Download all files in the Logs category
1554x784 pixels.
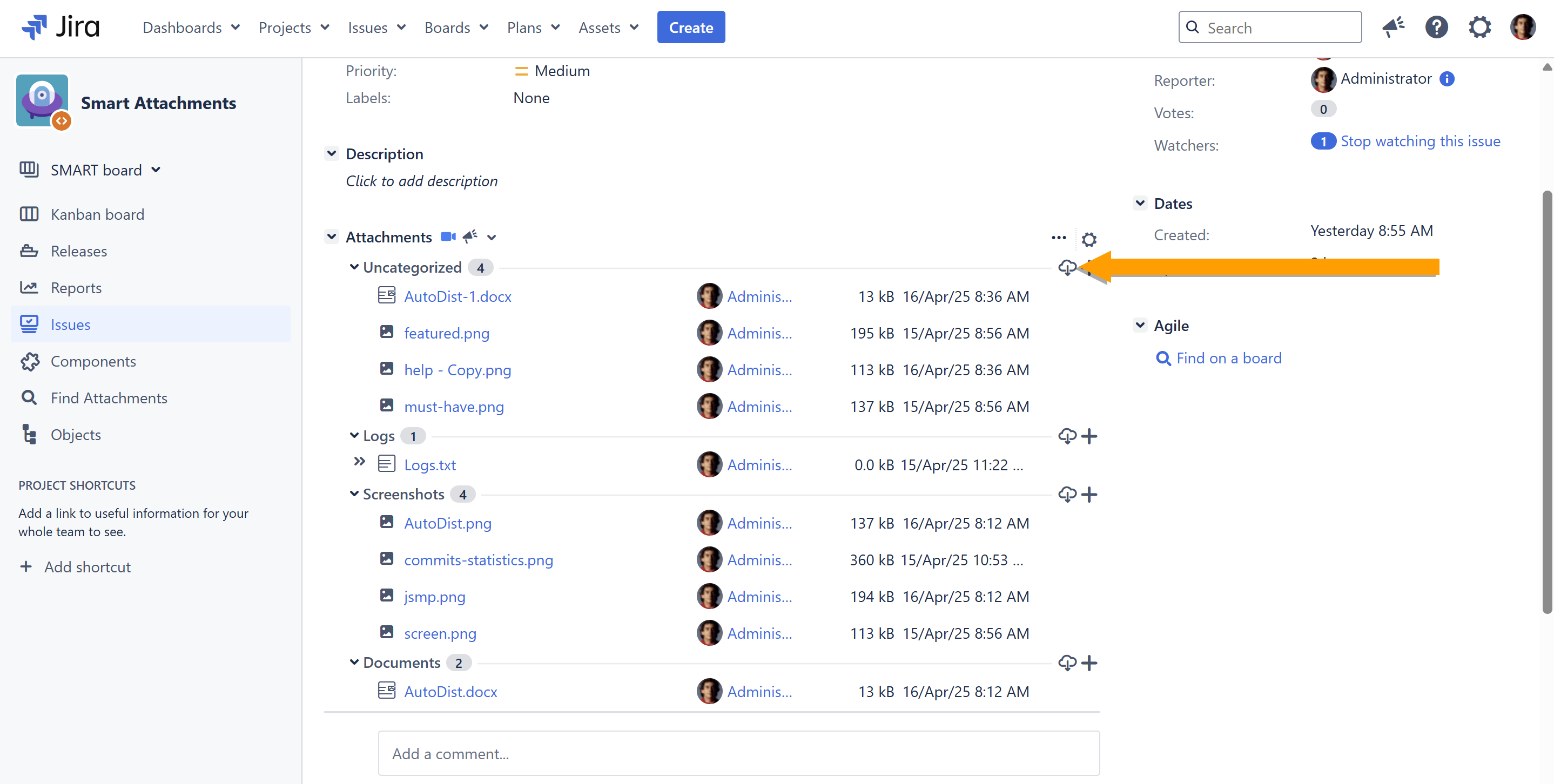click(x=1067, y=436)
